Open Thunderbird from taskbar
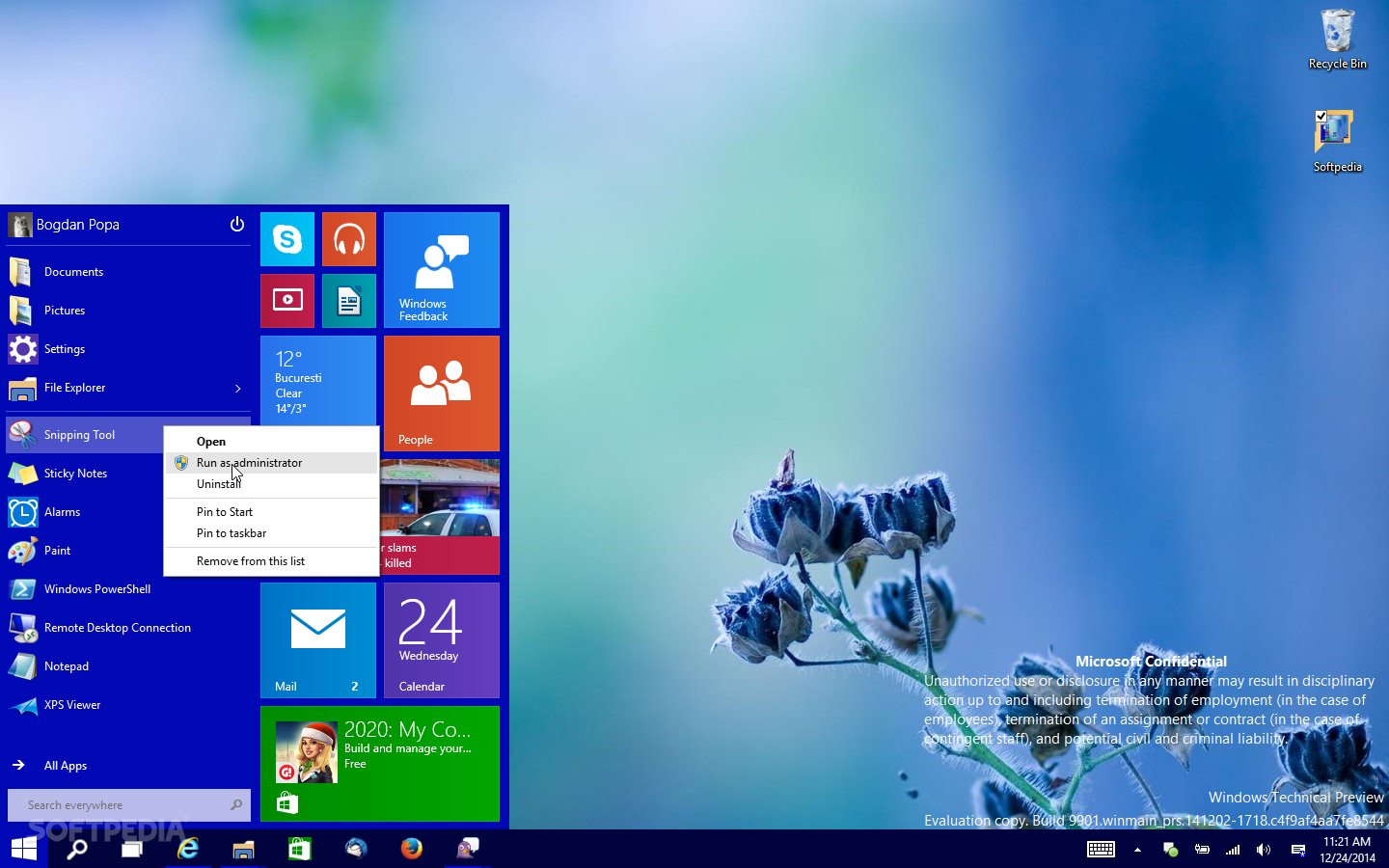 (x=356, y=849)
